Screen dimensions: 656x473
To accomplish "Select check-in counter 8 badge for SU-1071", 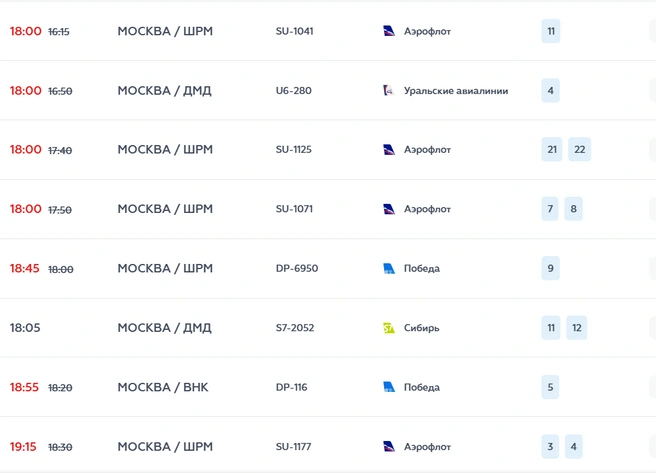I will (x=574, y=209).
